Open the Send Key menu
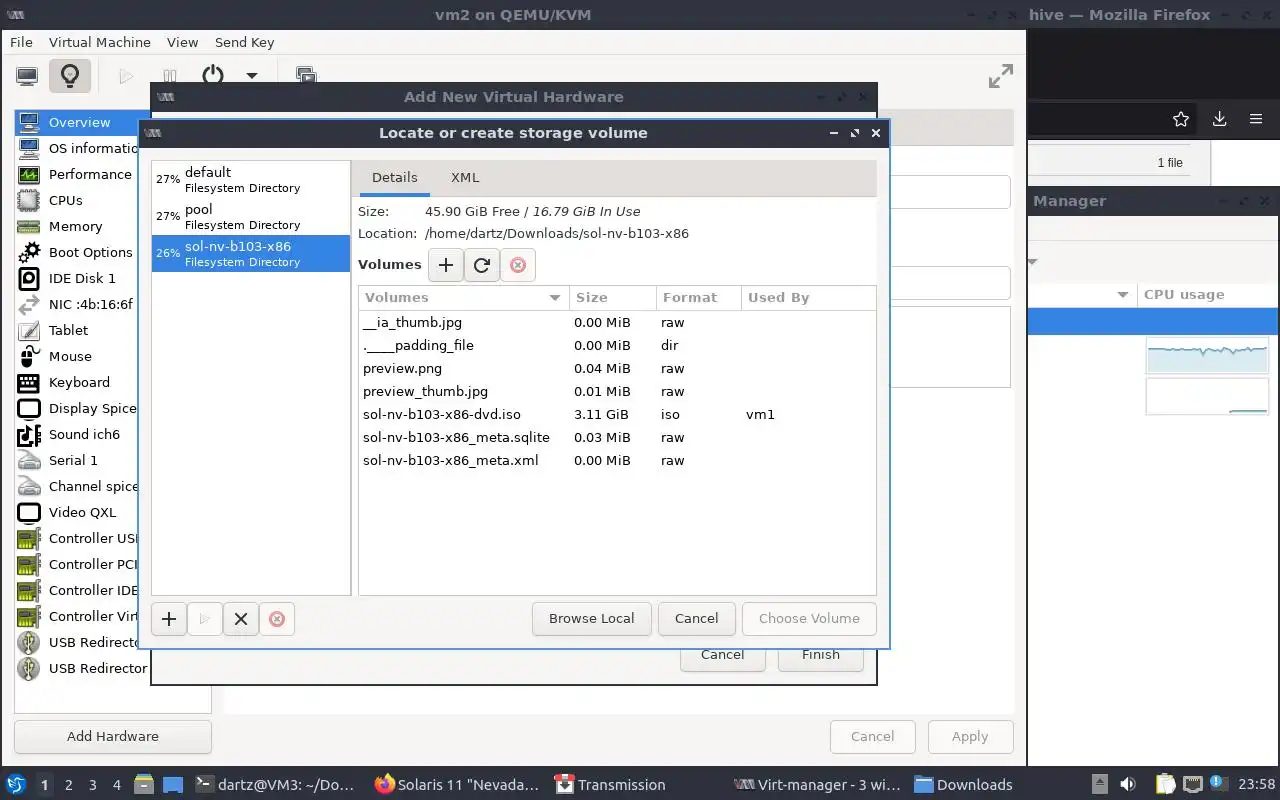The height and width of the screenshot is (800, 1280). click(x=244, y=42)
